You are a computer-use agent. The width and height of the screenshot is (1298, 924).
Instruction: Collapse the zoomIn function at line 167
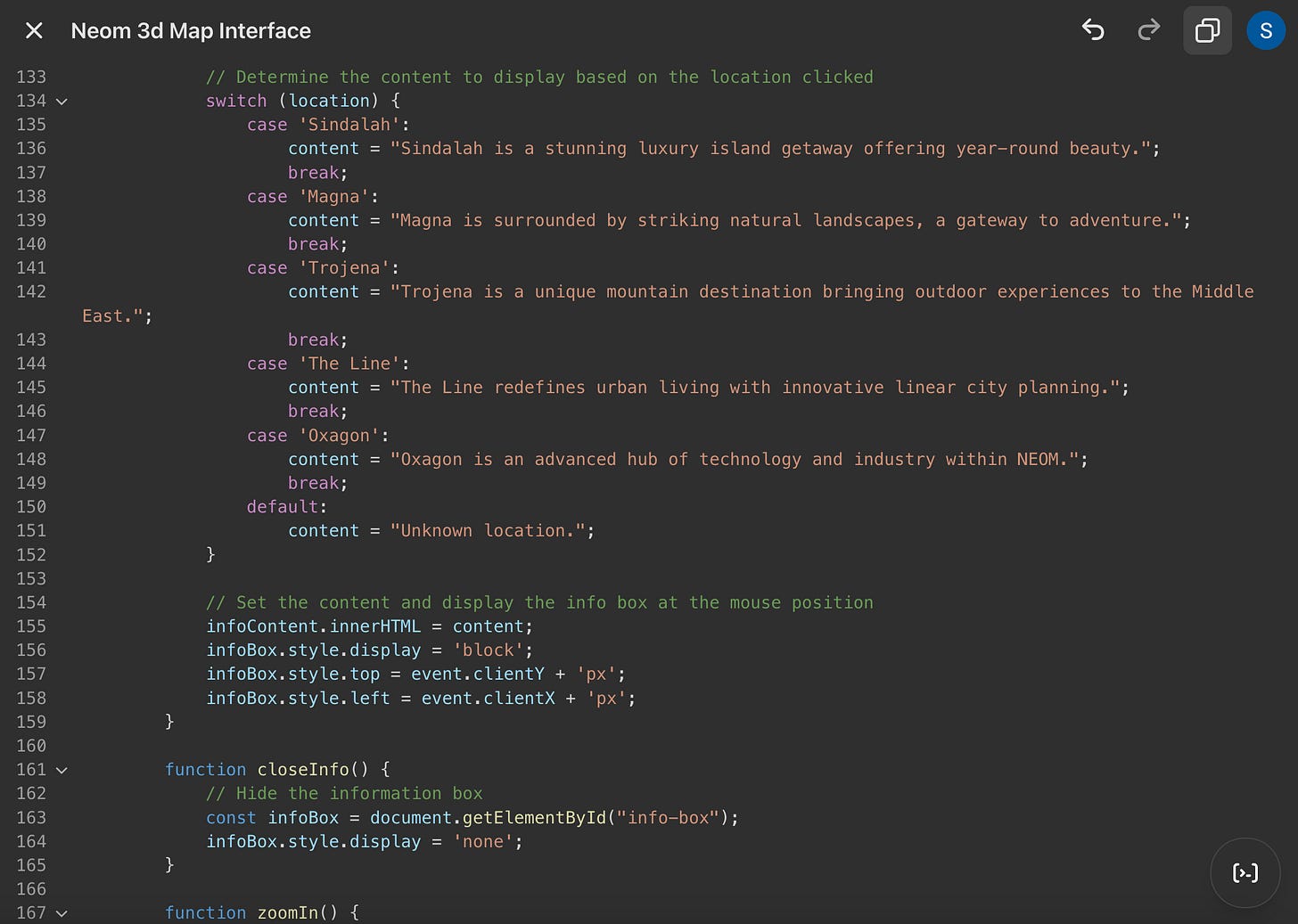62,913
